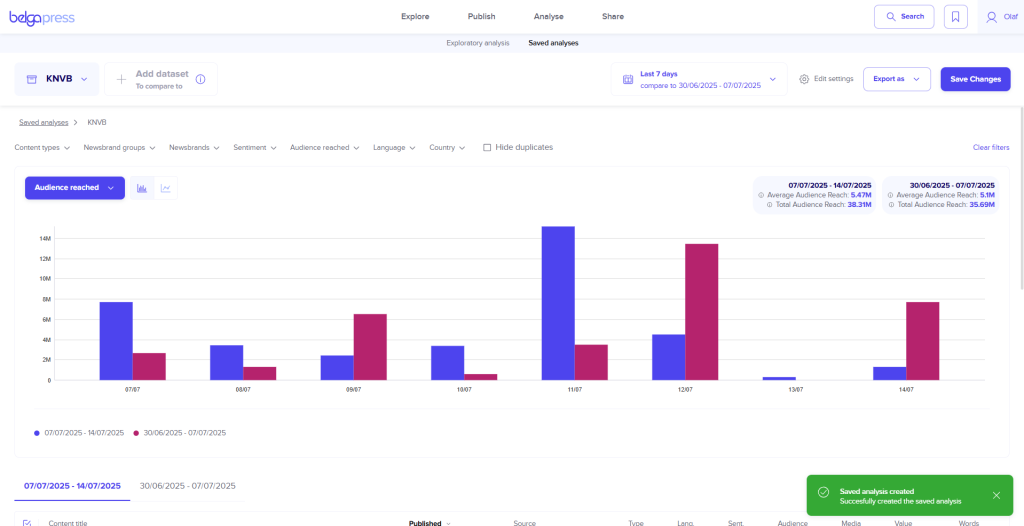The image size is (1024, 526).
Task: Expand the Content types filter
Action: pos(43,147)
